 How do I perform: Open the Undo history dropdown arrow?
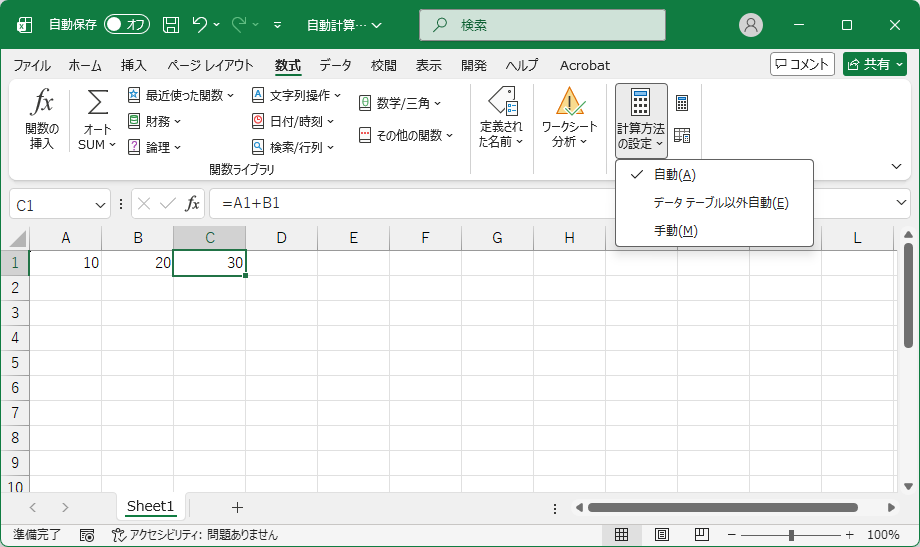point(217,25)
